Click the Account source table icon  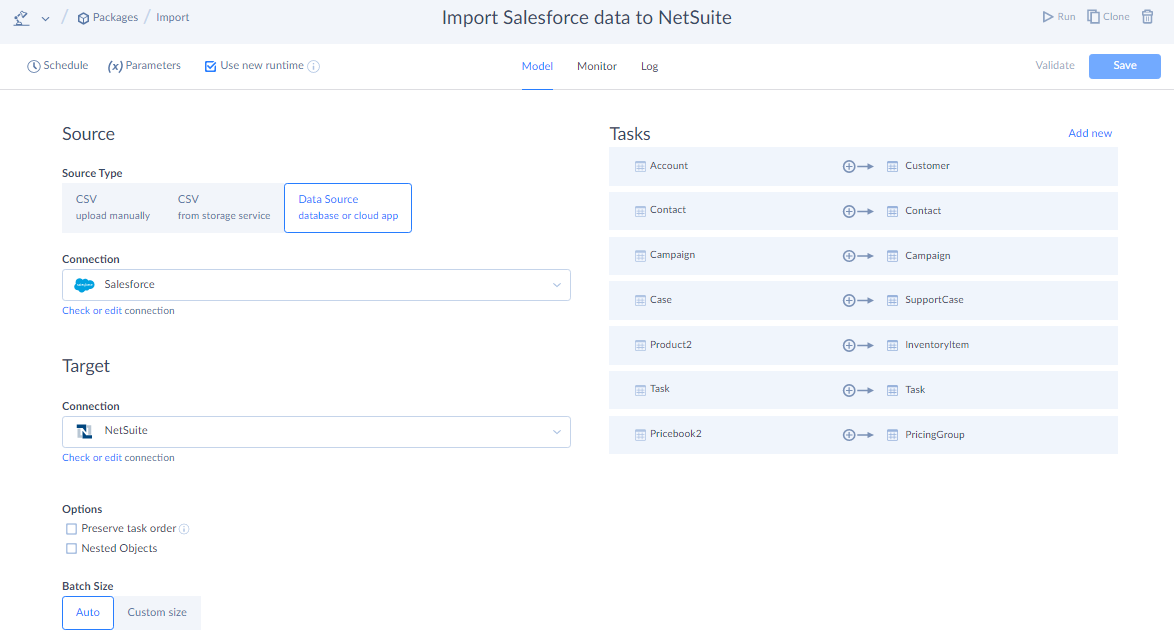pos(640,166)
